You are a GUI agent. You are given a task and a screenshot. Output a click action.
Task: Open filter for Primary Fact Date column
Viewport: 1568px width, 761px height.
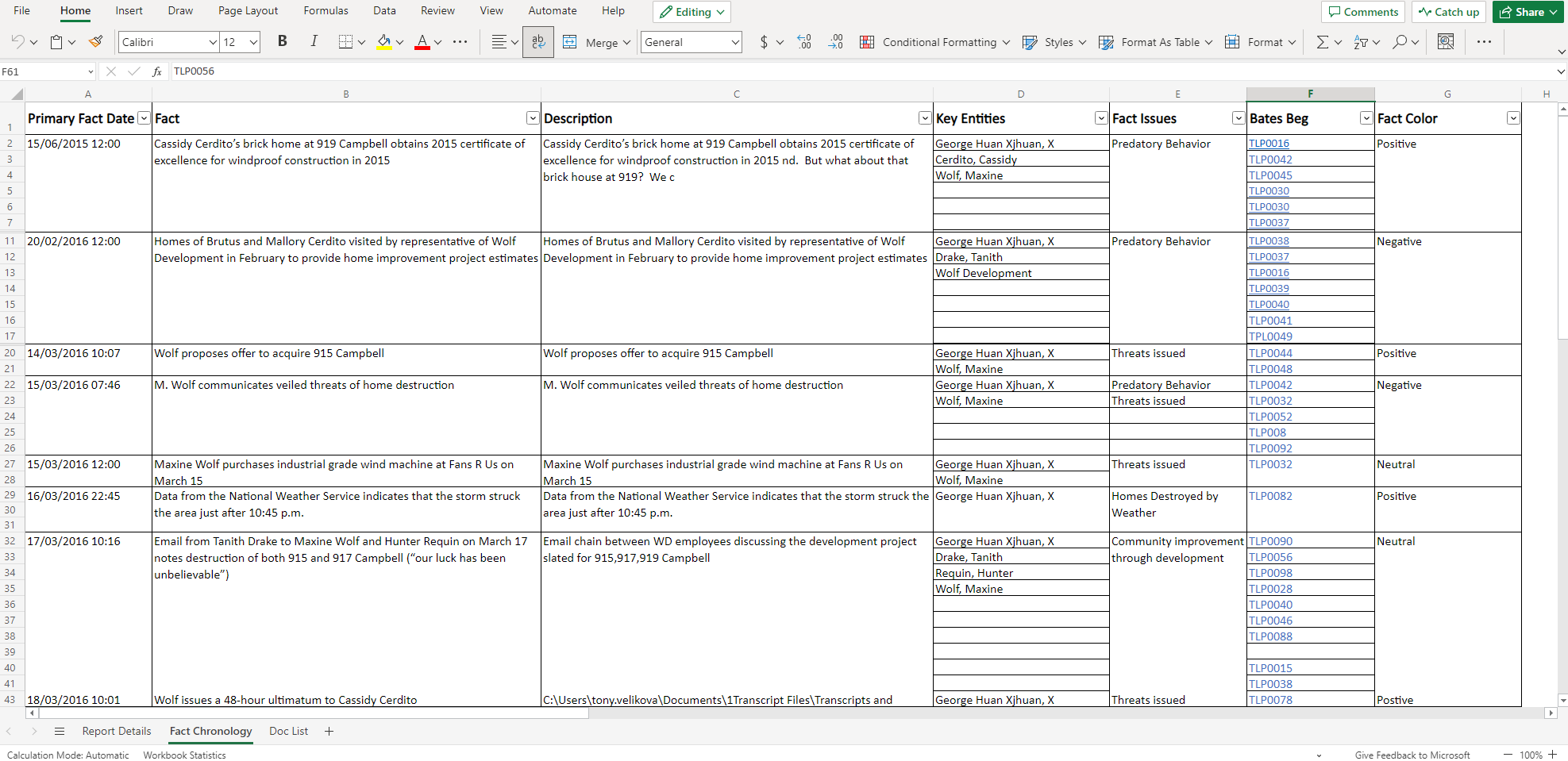(144, 118)
